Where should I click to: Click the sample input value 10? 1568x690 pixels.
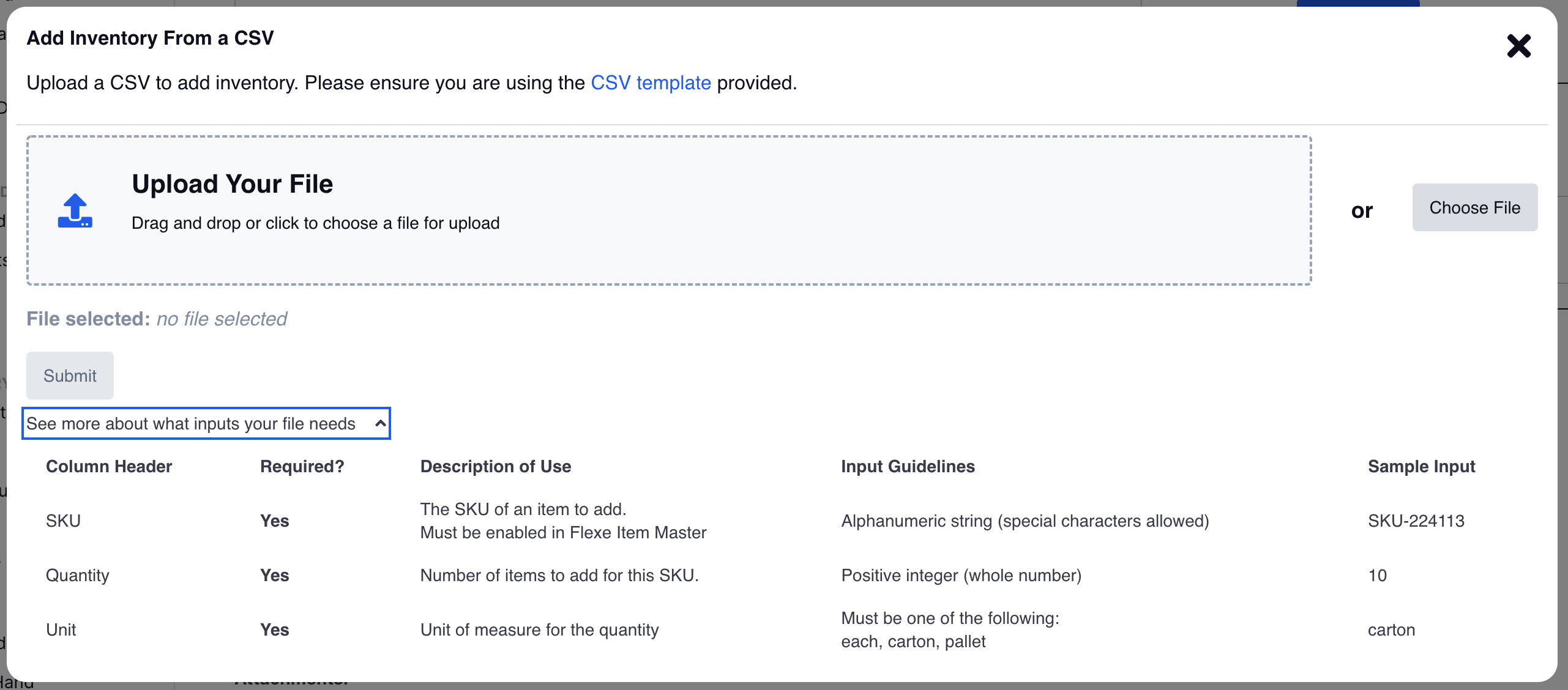(1378, 576)
